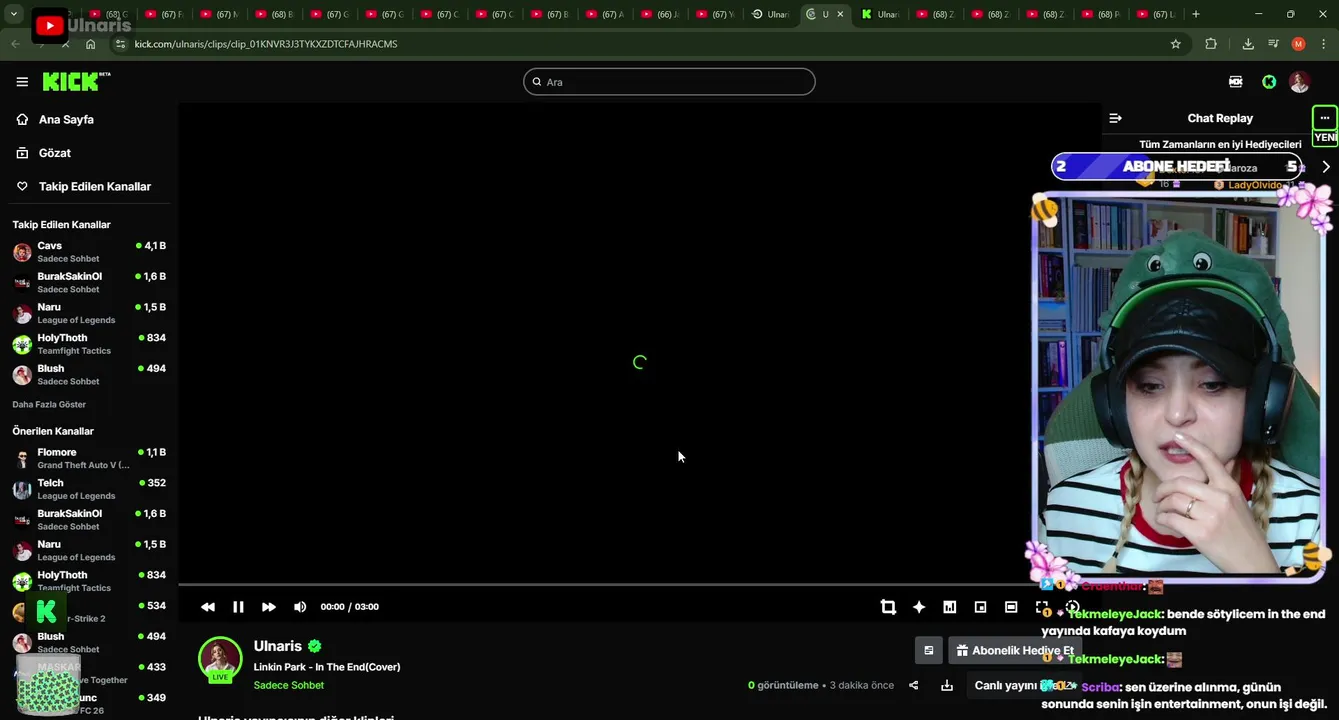This screenshot has width=1339, height=720.
Task: Enter fullscreen mode
Action: pyautogui.click(x=1042, y=607)
